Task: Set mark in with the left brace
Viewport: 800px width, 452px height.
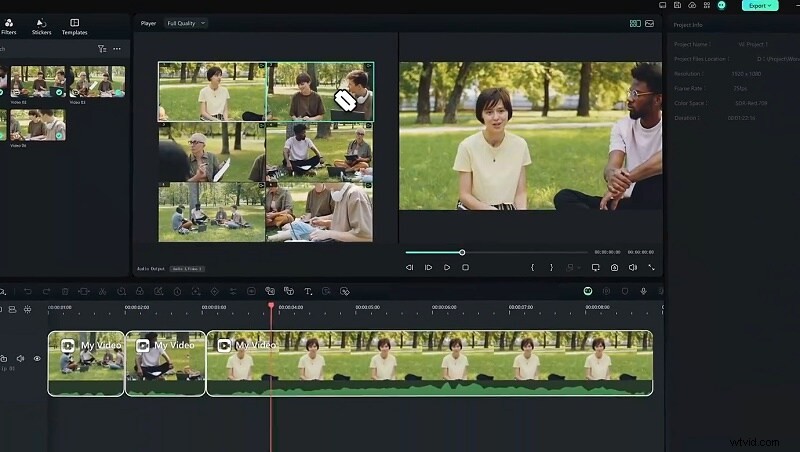Action: (x=532, y=267)
